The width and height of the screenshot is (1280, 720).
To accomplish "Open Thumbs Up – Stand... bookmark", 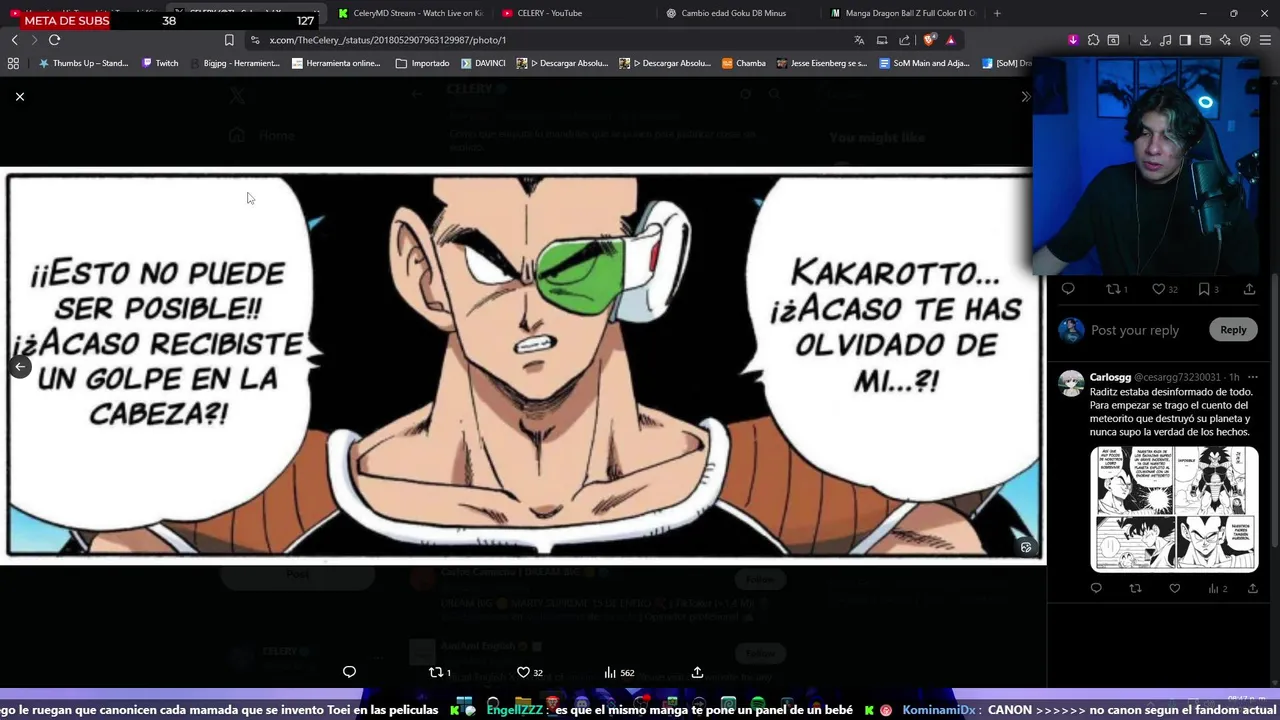I will point(83,63).
